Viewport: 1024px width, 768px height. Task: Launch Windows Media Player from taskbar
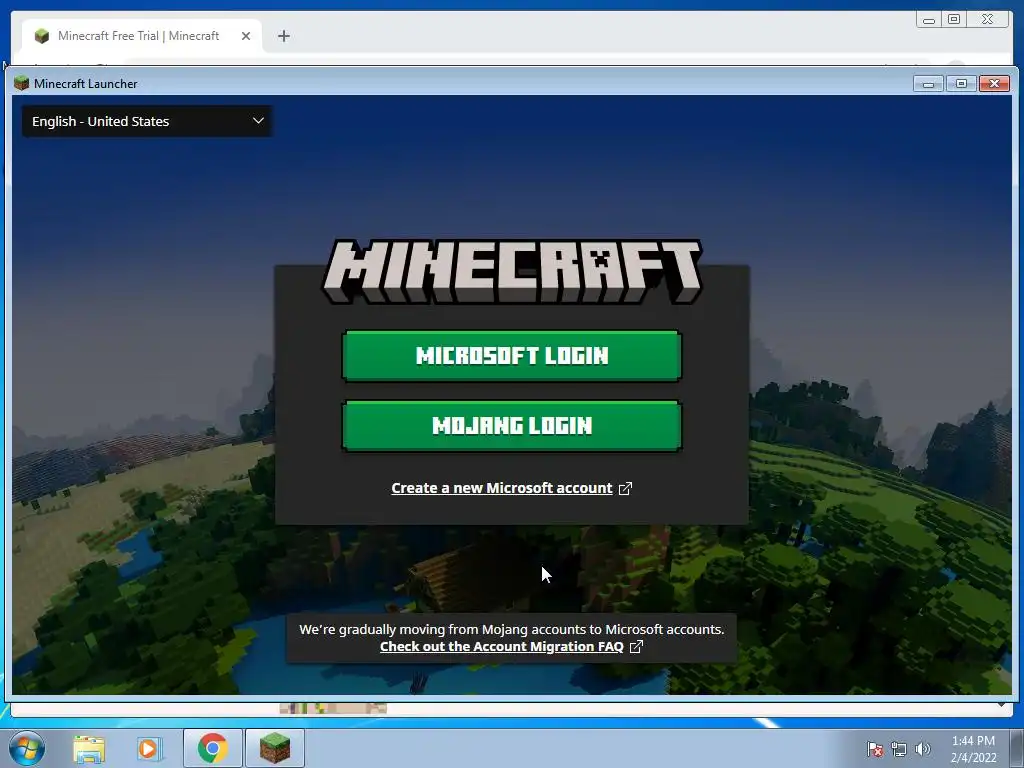[x=148, y=748]
